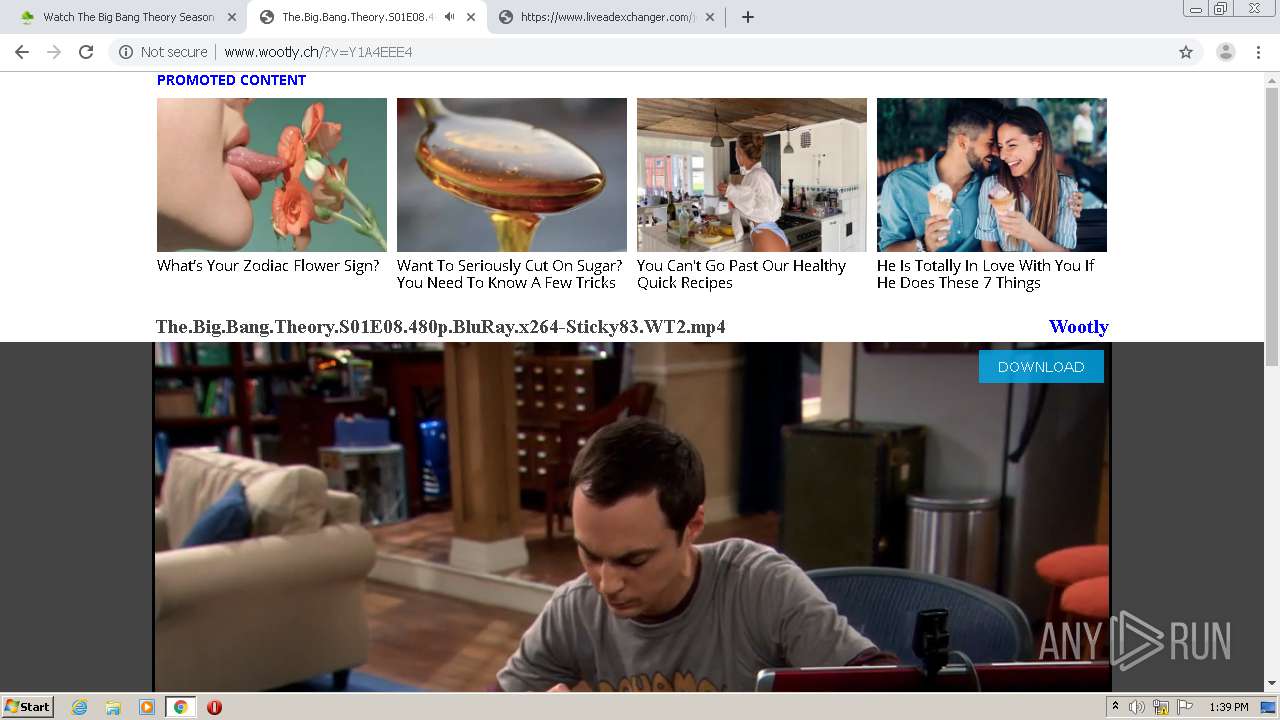
Task: Open the File Explorer taskbar icon
Action: coord(113,707)
